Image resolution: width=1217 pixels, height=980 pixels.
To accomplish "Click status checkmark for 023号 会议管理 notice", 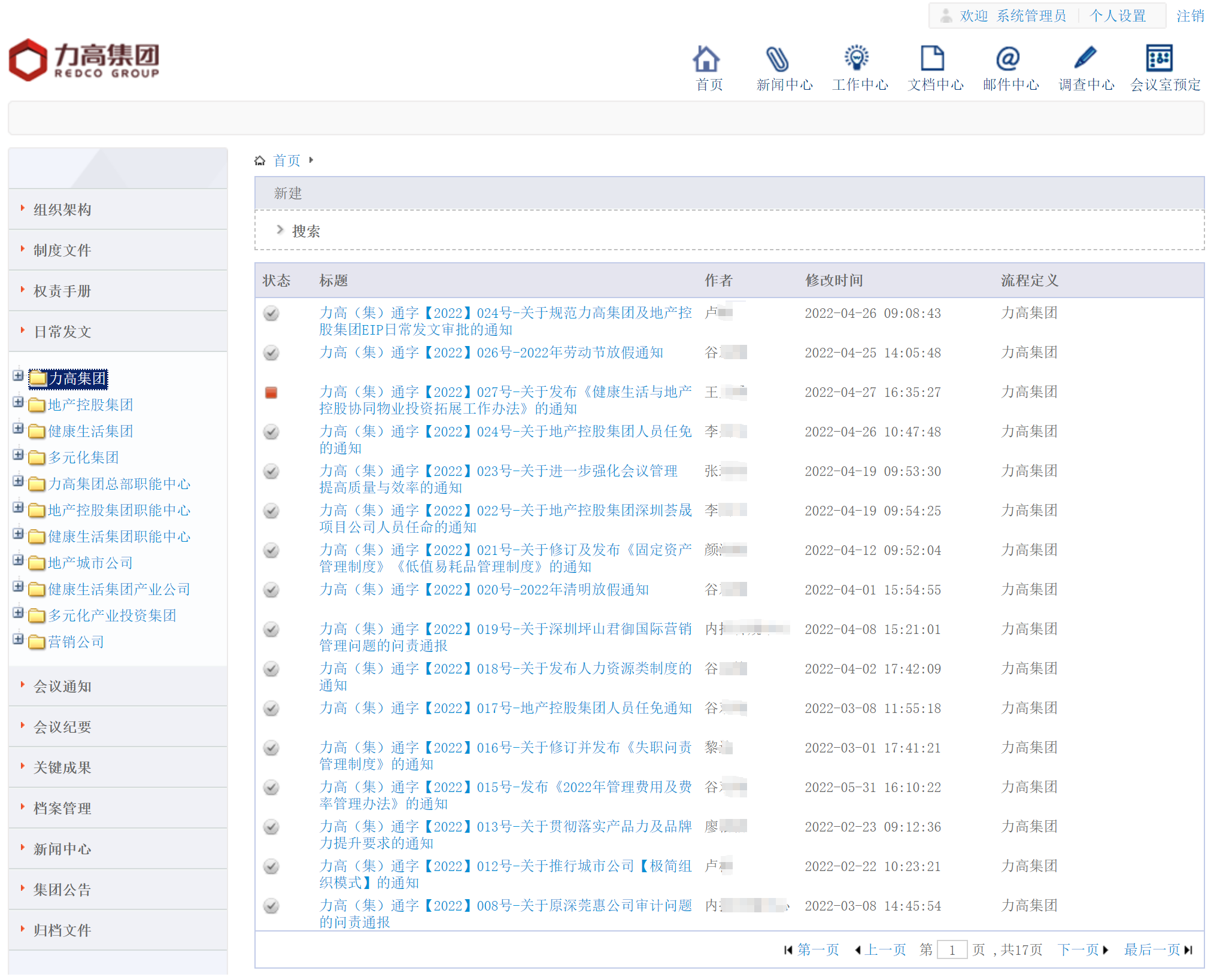I will tap(271, 471).
